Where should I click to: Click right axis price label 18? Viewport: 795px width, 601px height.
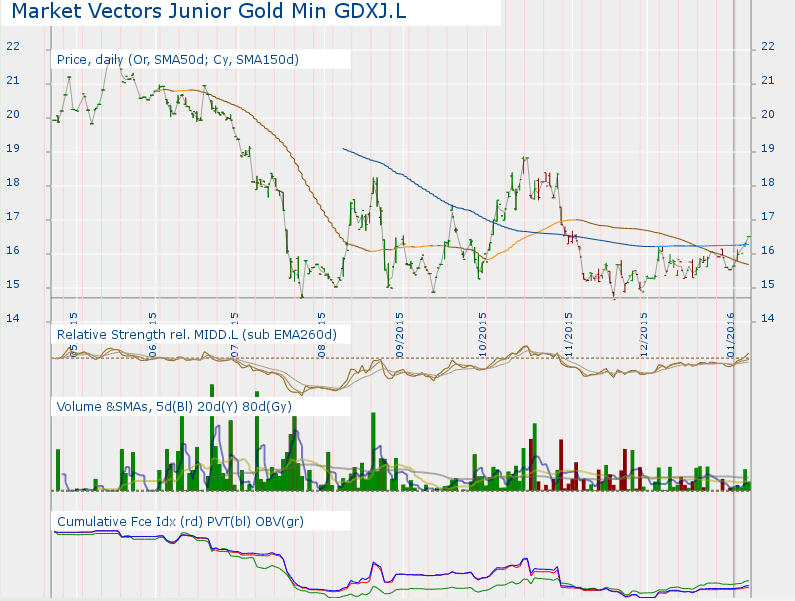pos(768,182)
